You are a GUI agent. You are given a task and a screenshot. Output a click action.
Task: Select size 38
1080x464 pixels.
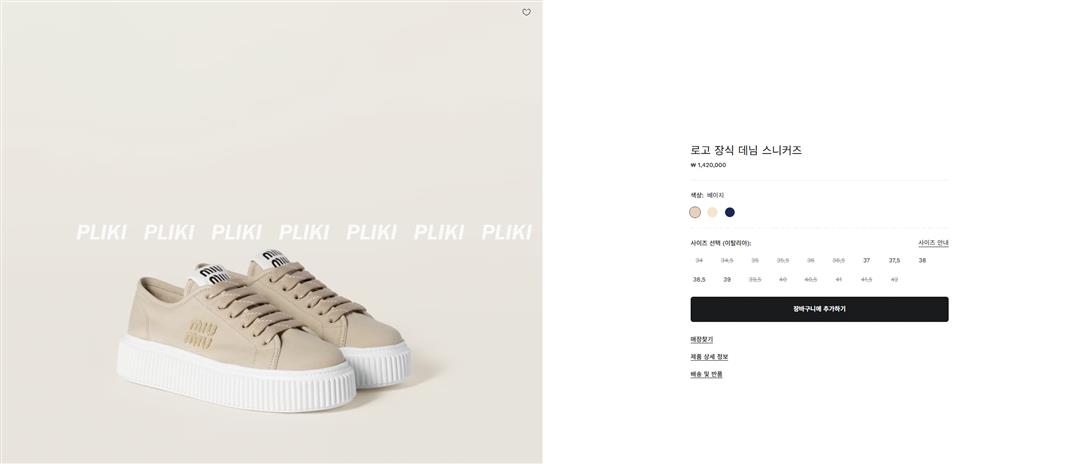coord(922,260)
